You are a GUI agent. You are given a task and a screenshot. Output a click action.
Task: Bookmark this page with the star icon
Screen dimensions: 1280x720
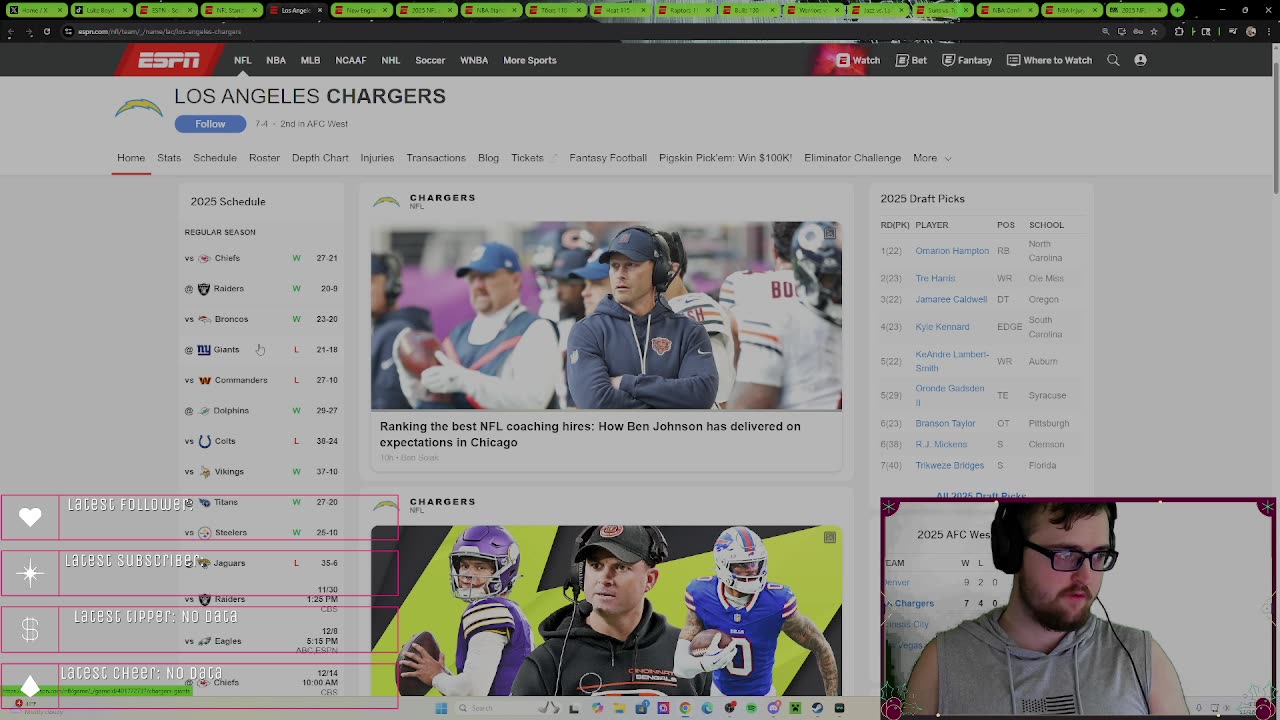[1153, 31]
